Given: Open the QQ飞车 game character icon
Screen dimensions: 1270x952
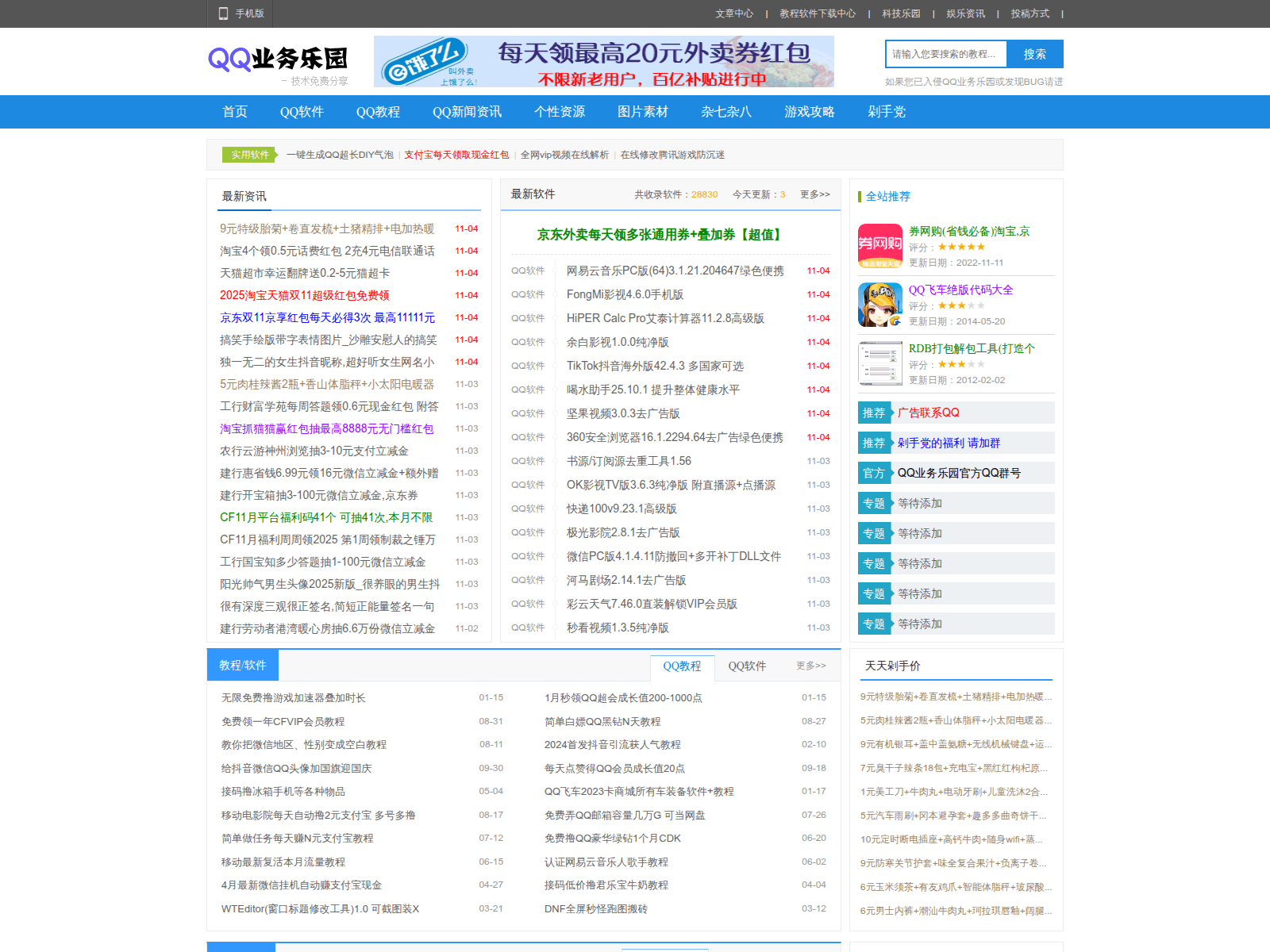Looking at the screenshot, I should (879, 305).
